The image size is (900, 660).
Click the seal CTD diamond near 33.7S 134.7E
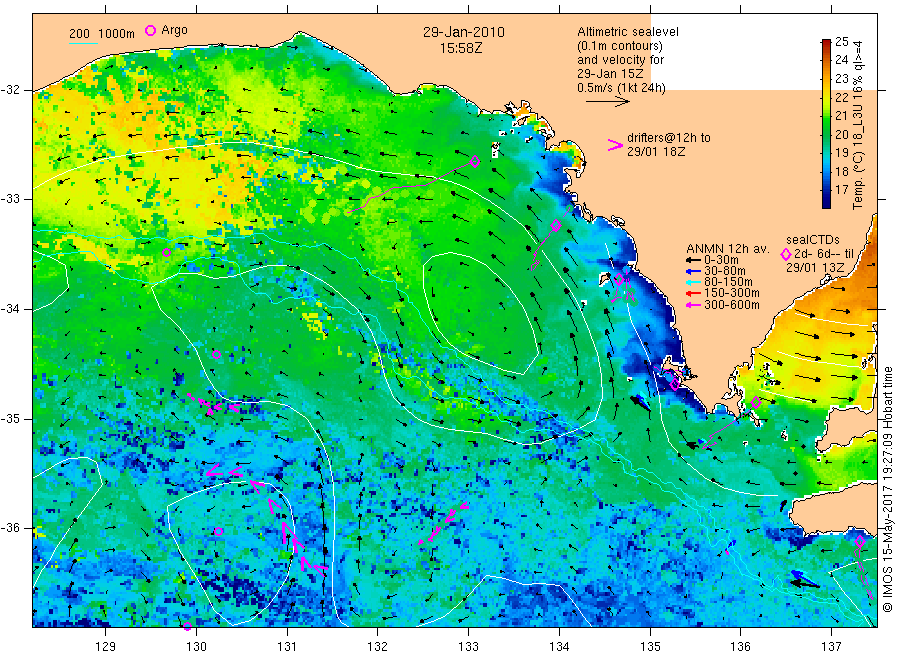pyautogui.click(x=619, y=279)
